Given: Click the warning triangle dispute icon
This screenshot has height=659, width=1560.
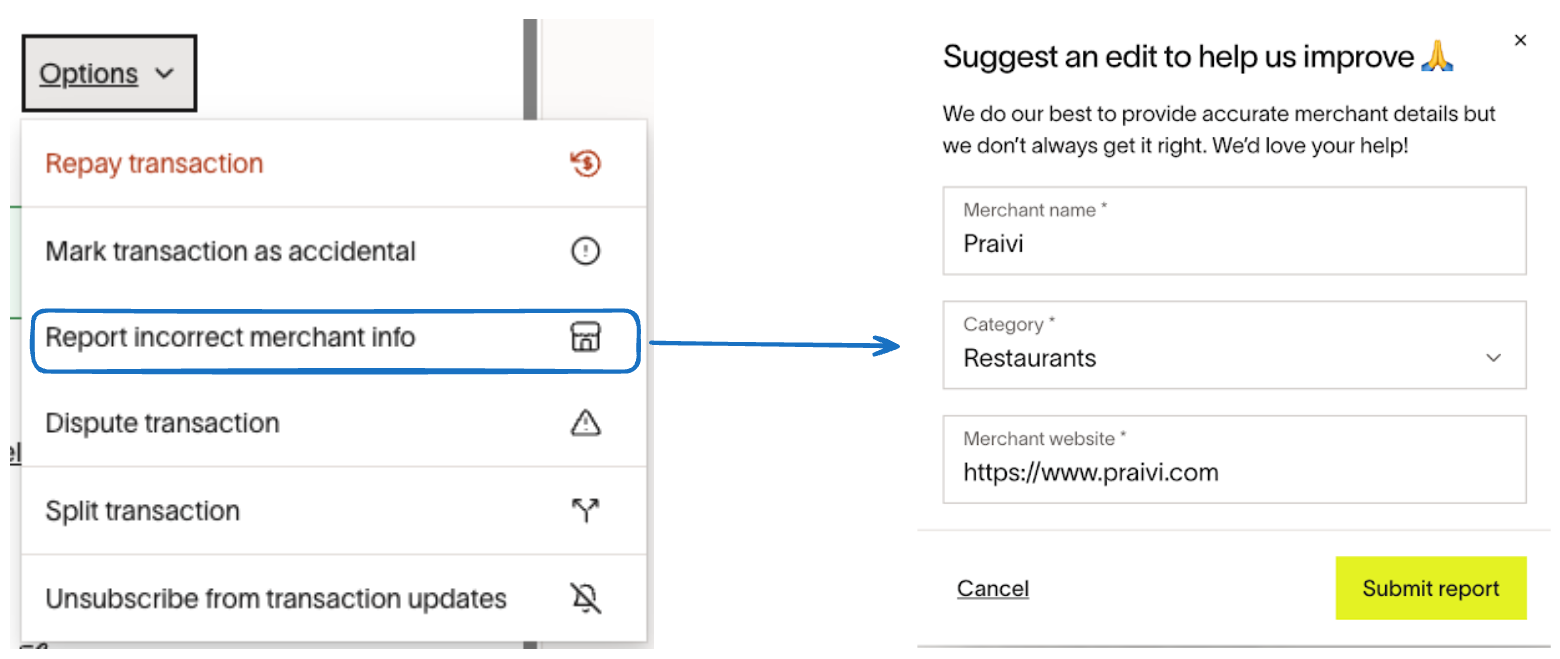Looking at the screenshot, I should [x=585, y=424].
